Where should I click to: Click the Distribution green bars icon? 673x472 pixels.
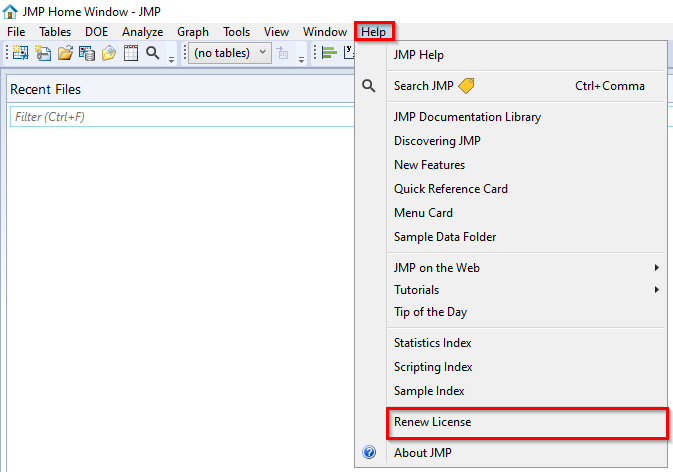pyautogui.click(x=329, y=53)
